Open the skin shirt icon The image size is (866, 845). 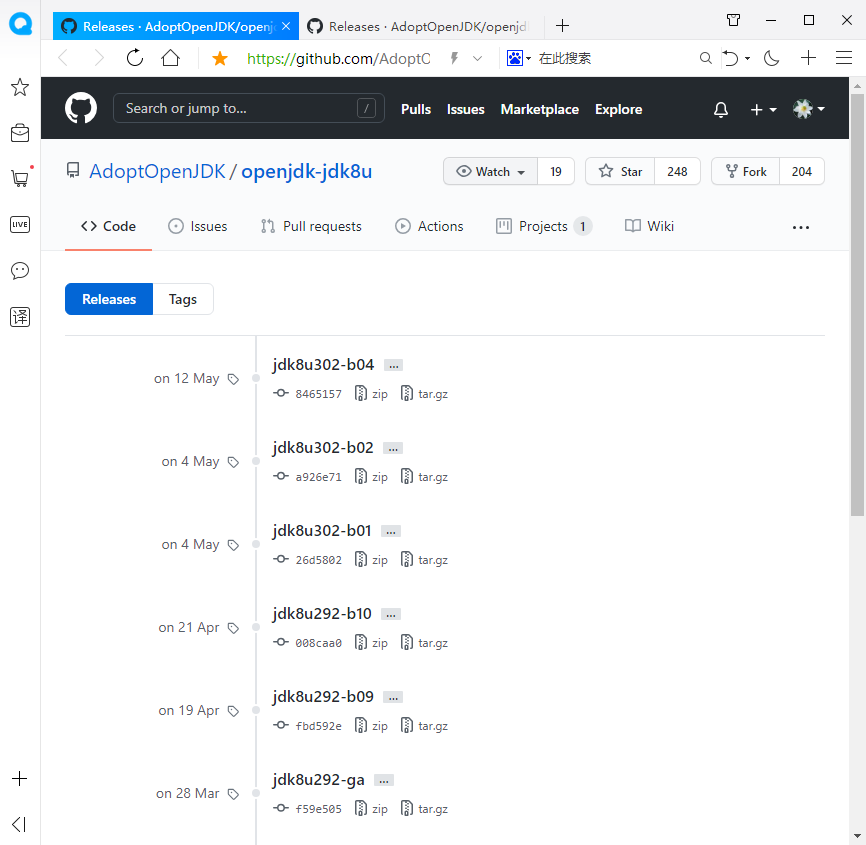[733, 20]
